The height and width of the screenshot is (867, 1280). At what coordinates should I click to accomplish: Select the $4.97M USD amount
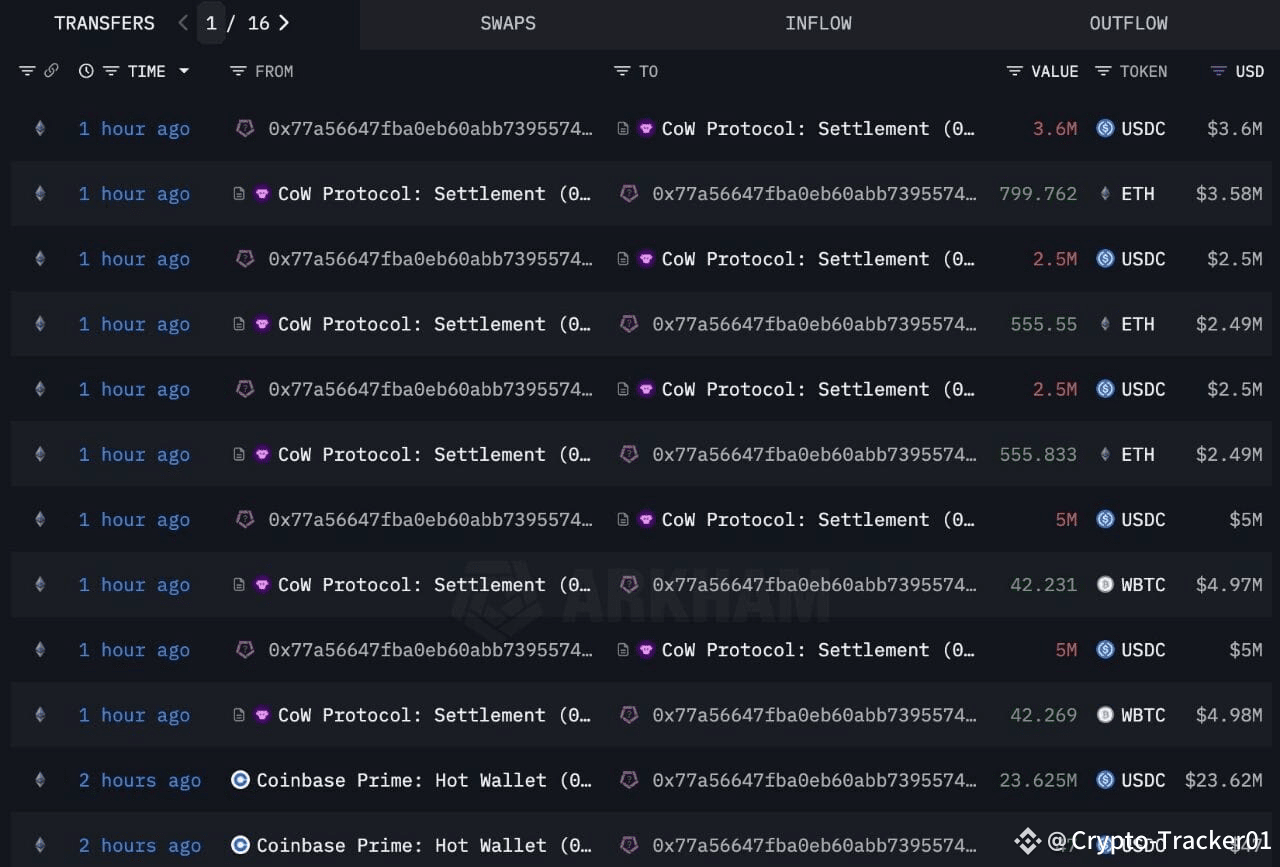point(1229,584)
